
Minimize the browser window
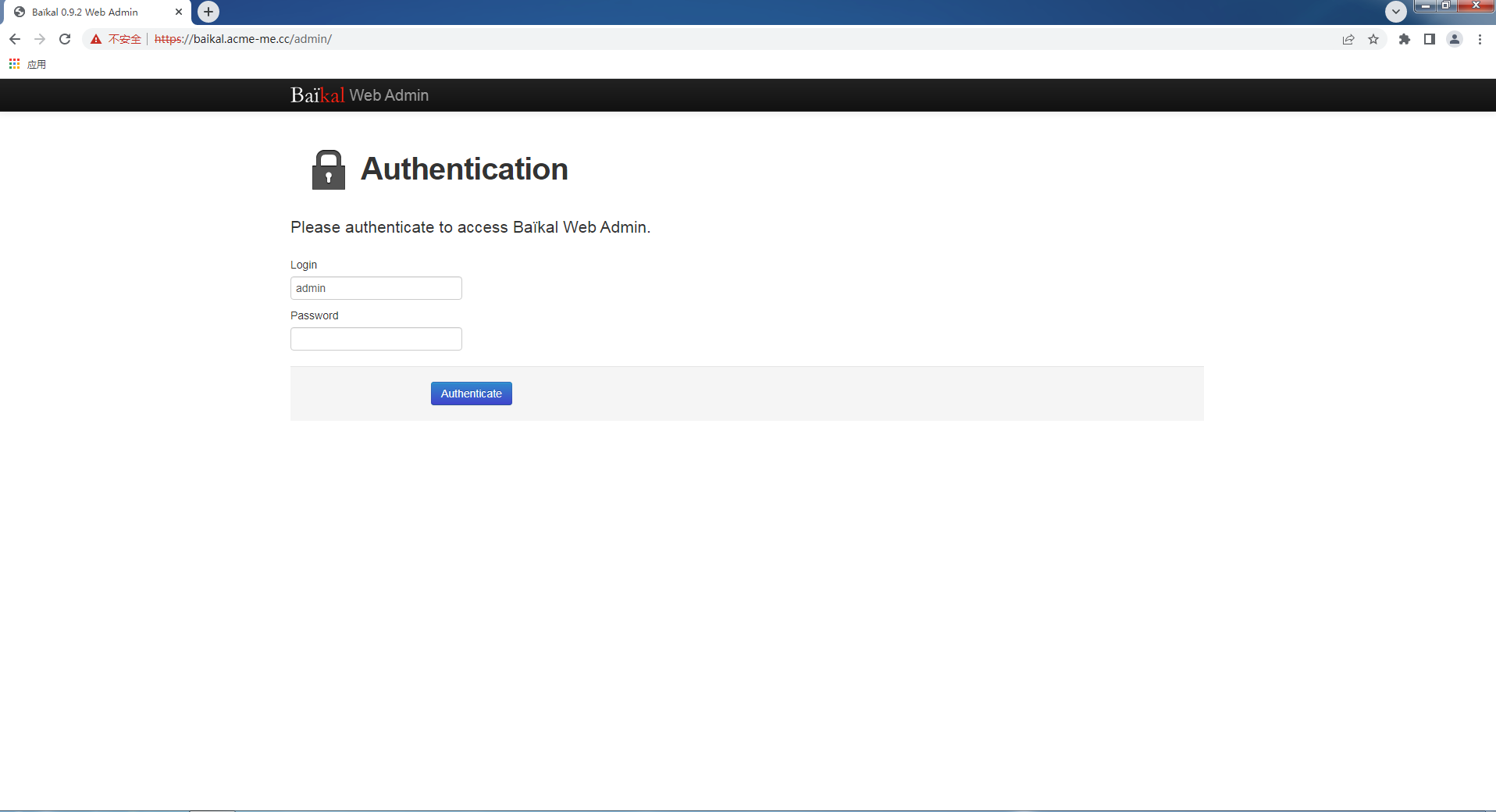[x=1425, y=5]
